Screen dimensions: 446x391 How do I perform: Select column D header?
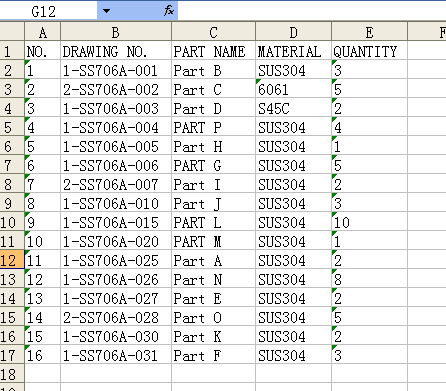pyautogui.click(x=294, y=32)
